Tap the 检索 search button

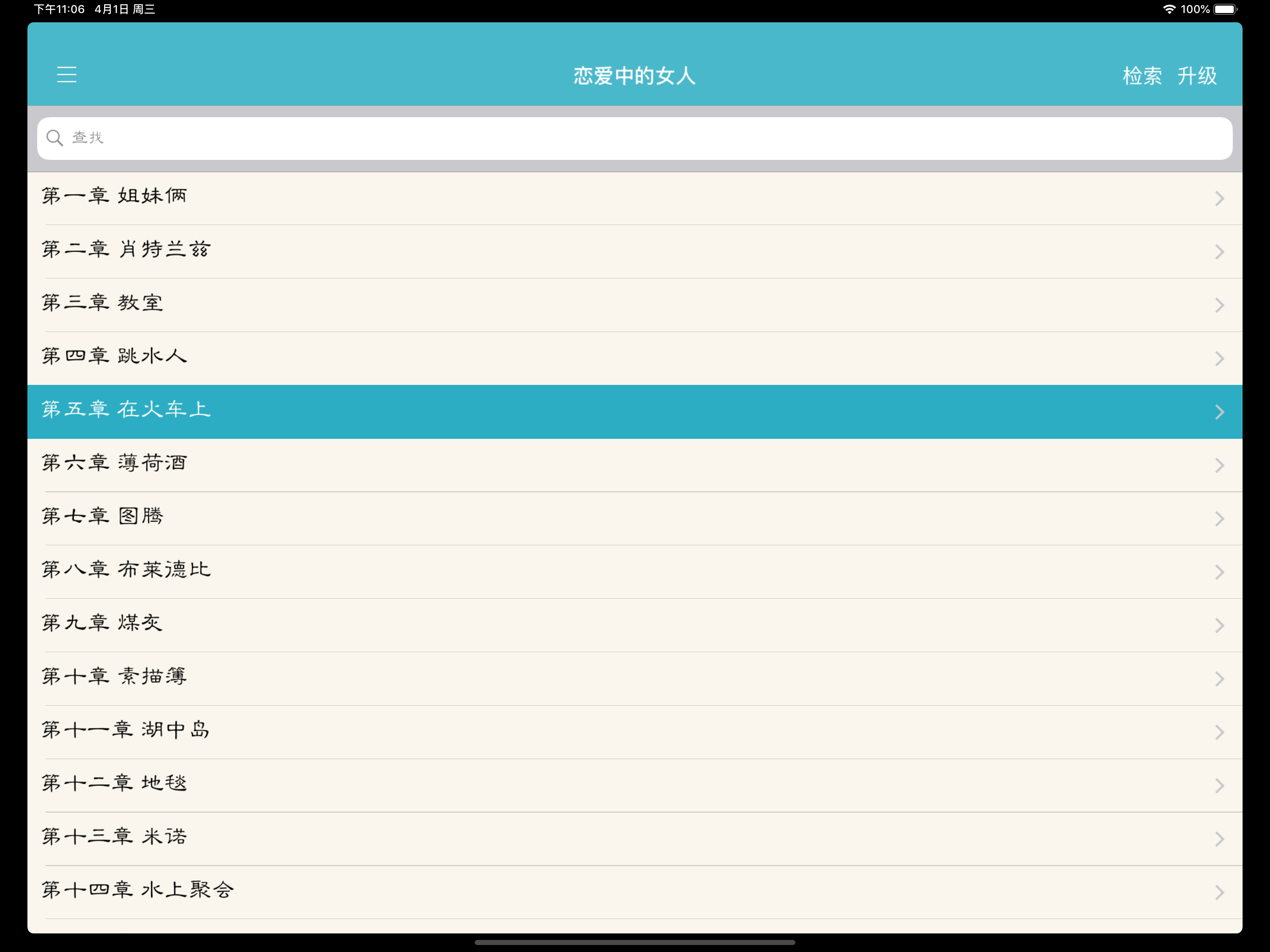click(1142, 76)
